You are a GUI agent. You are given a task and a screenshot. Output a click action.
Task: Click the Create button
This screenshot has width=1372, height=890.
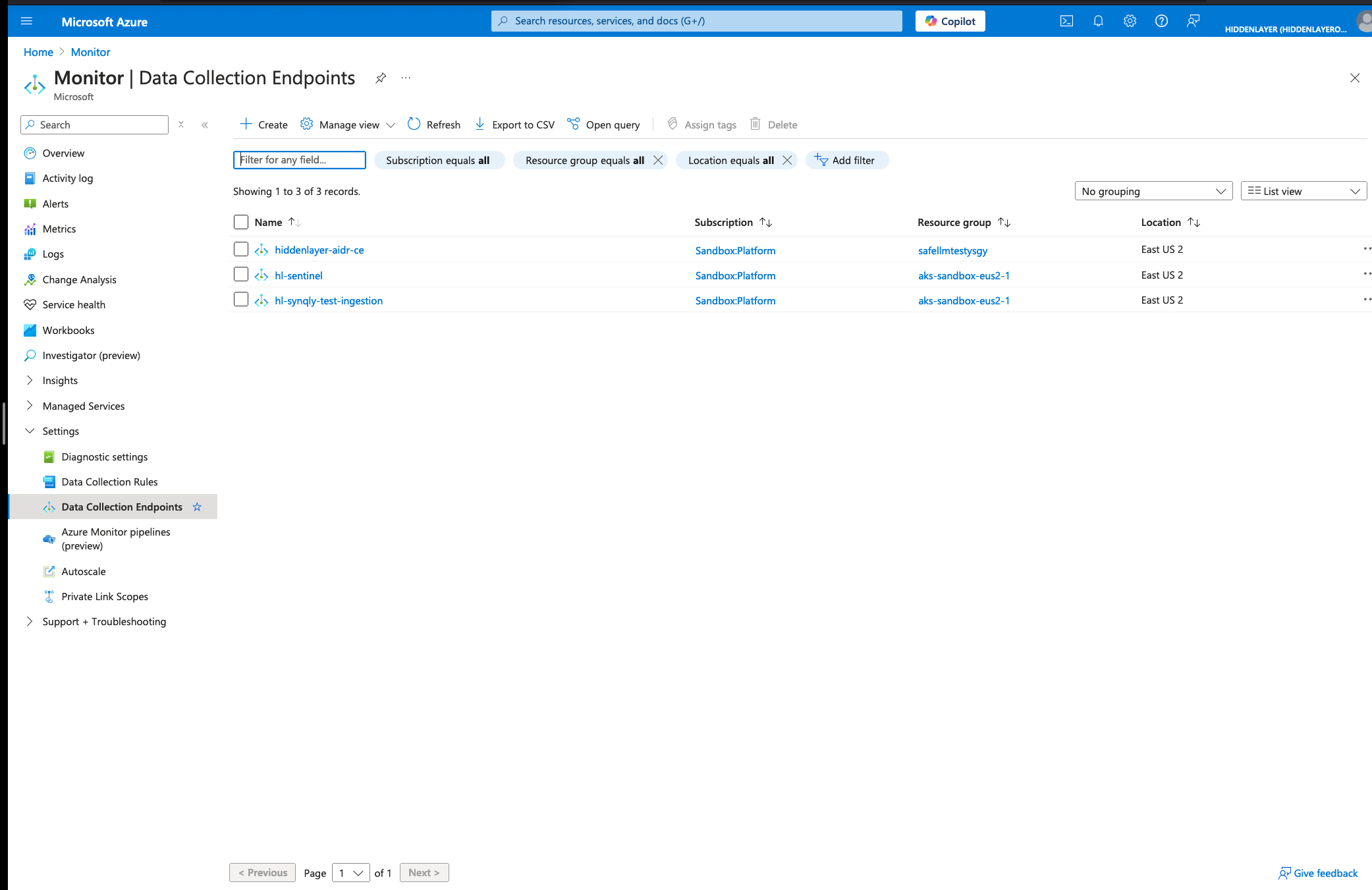263,125
